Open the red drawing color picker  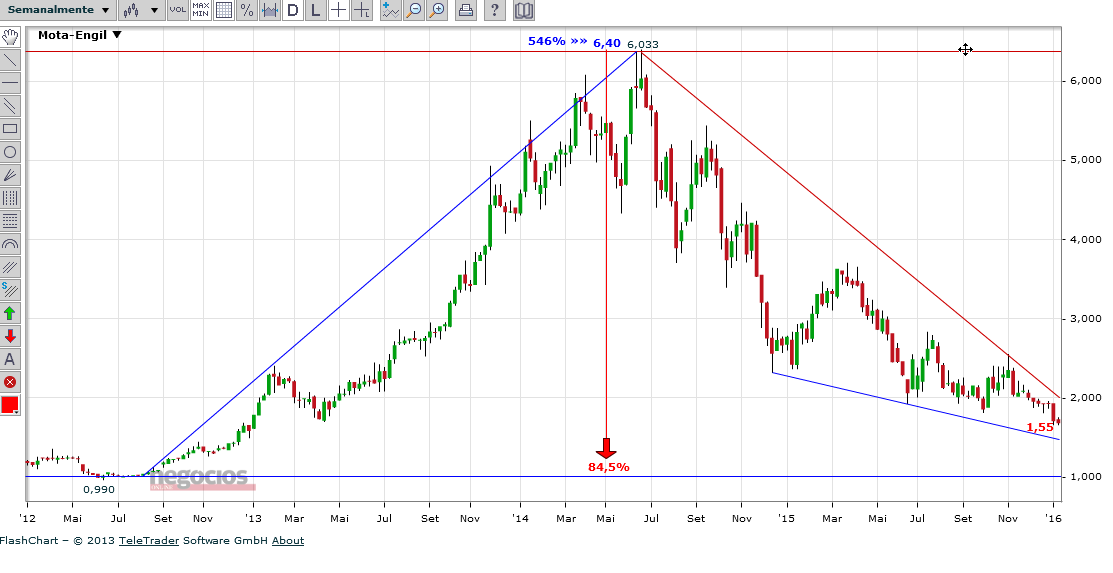pos(10,405)
